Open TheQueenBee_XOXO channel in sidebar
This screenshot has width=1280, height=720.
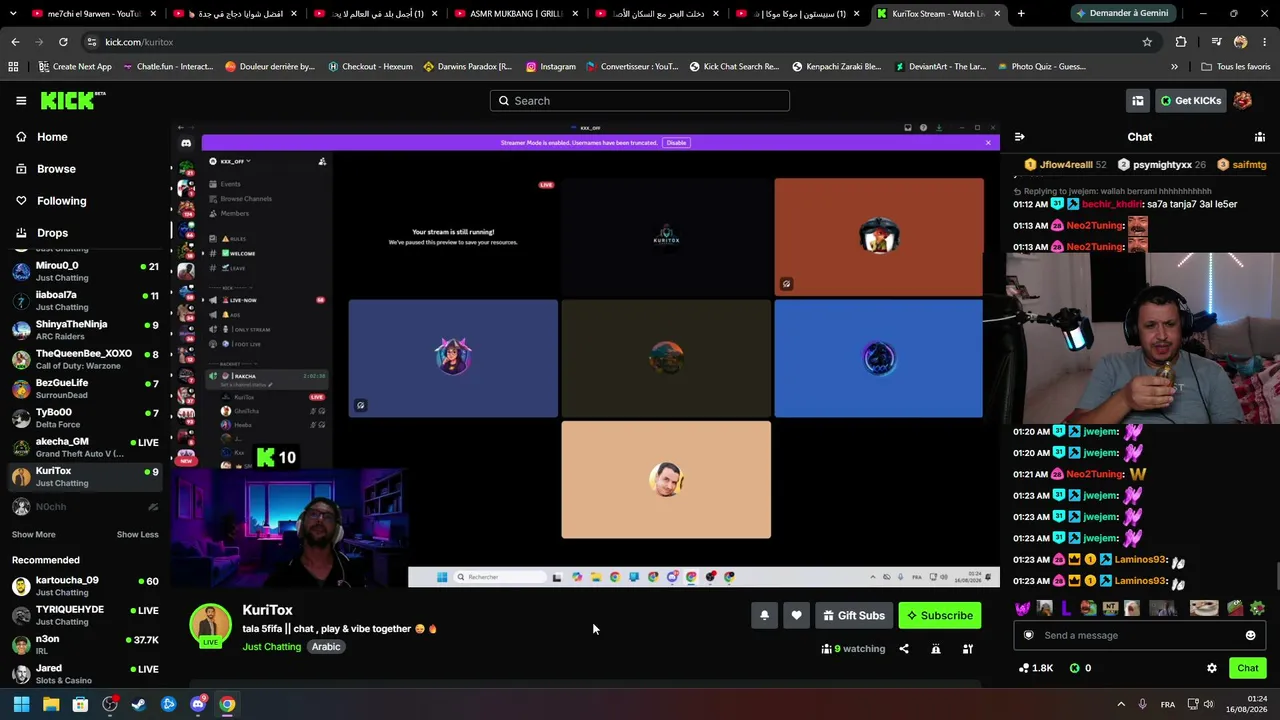(x=86, y=360)
